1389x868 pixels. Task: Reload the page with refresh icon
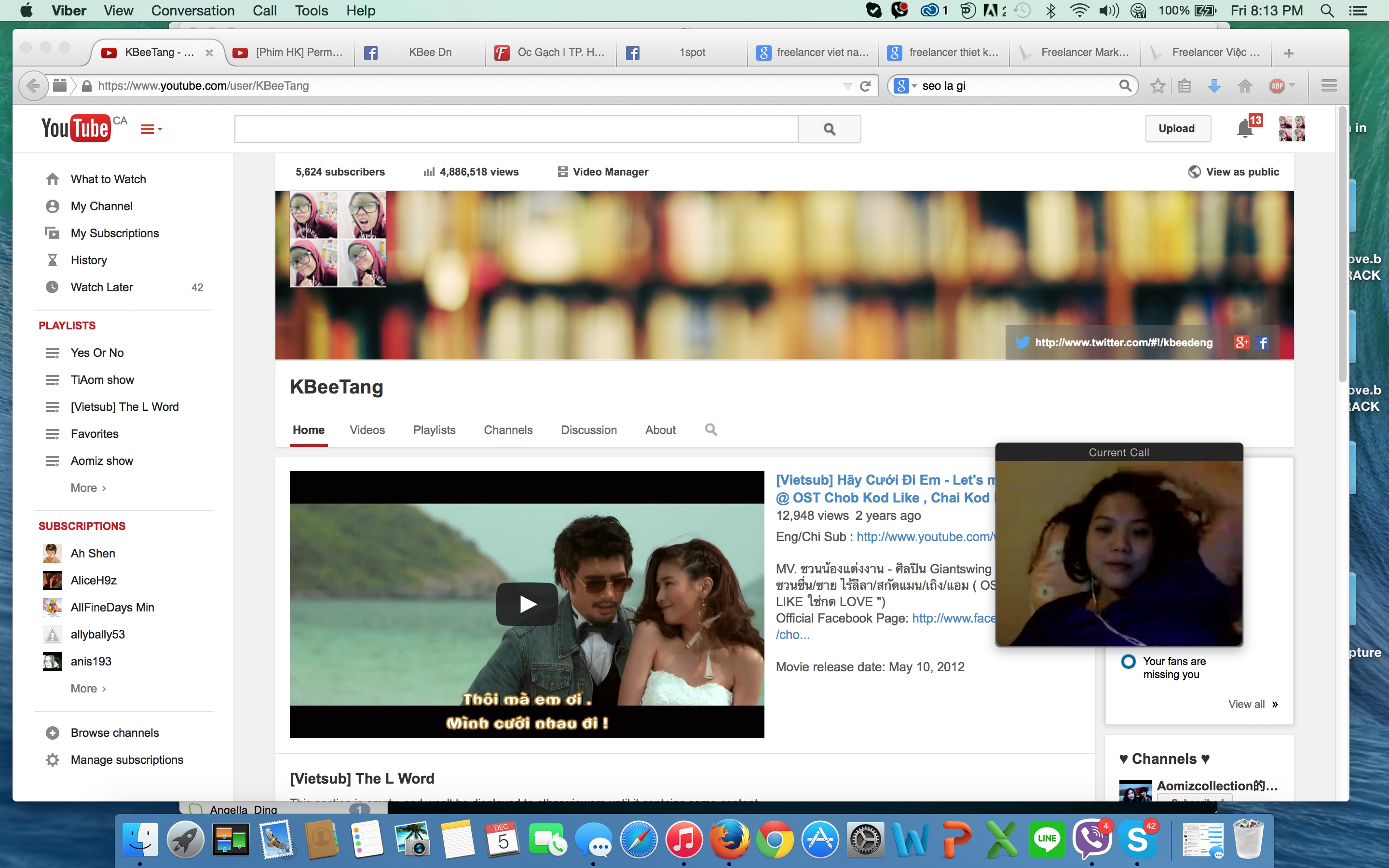point(865,85)
